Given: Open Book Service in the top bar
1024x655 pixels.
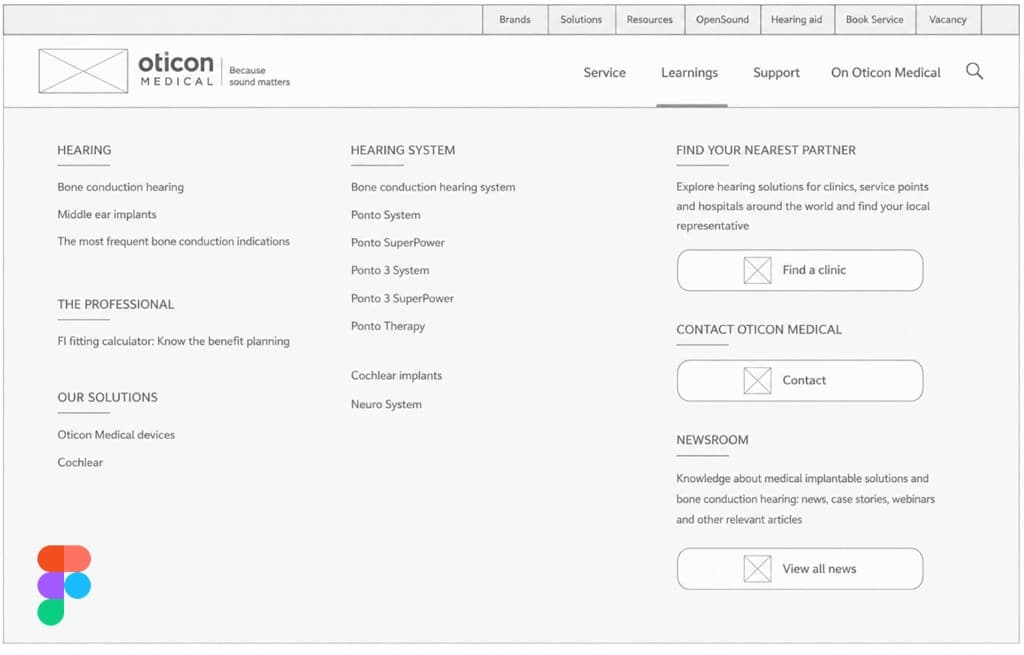Looking at the screenshot, I should pos(875,20).
